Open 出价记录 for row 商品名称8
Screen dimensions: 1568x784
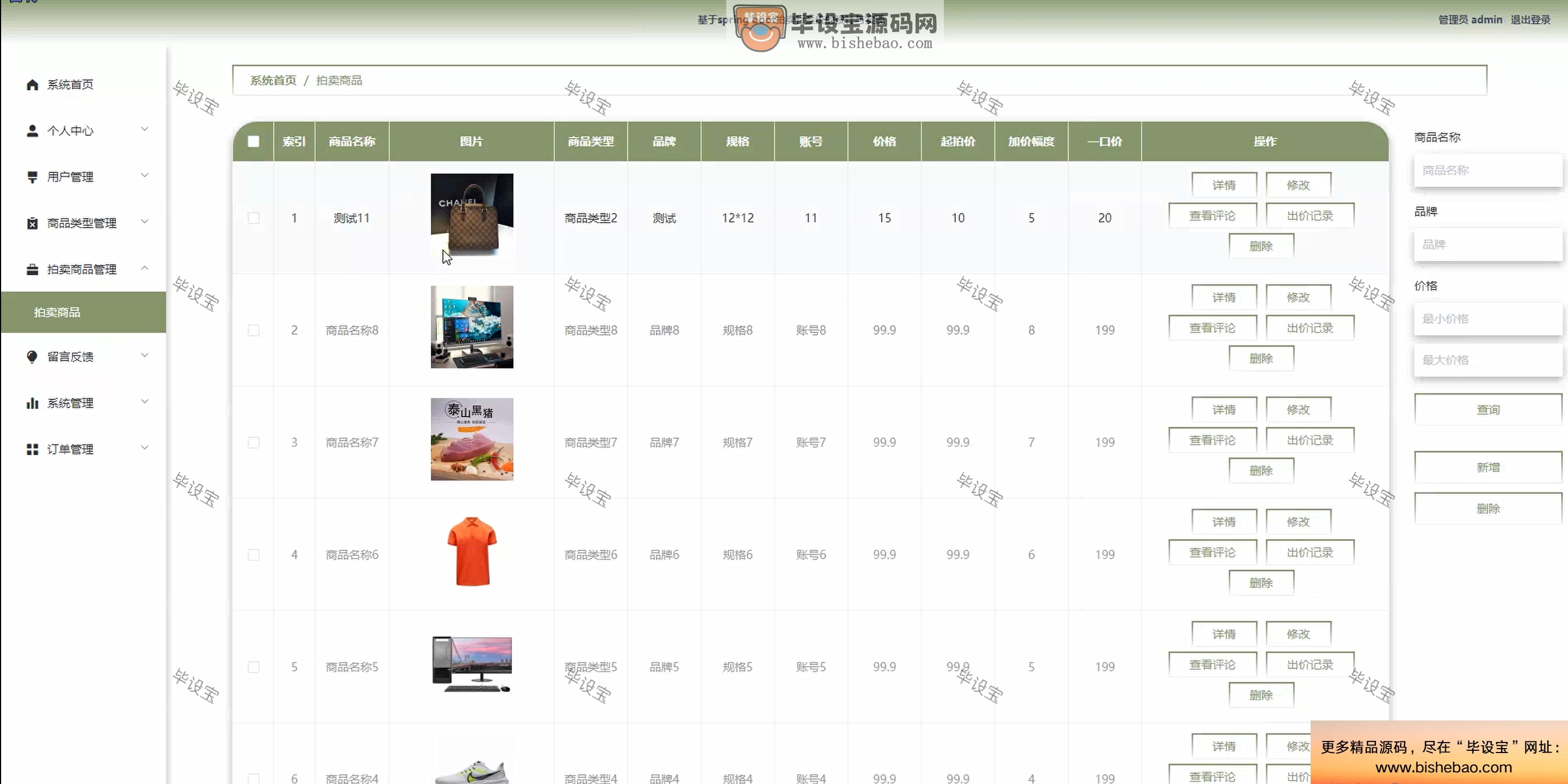click(x=1310, y=328)
